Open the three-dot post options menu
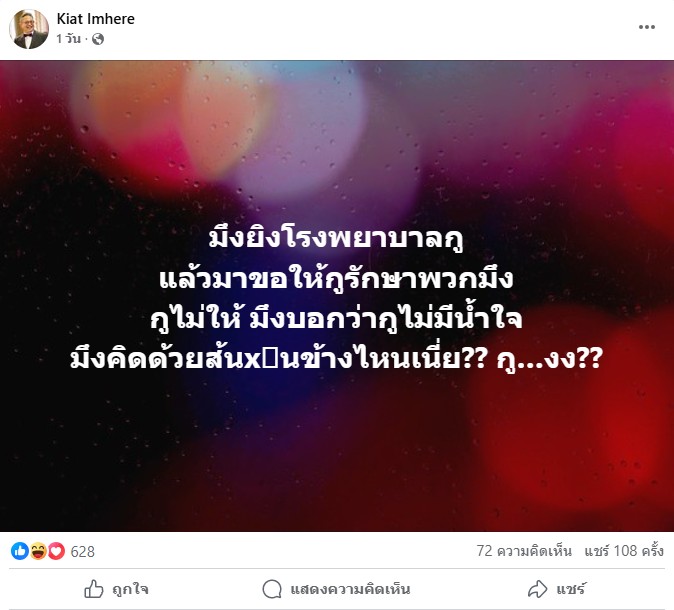Image resolution: width=674 pixels, height=610 pixels. 646,27
